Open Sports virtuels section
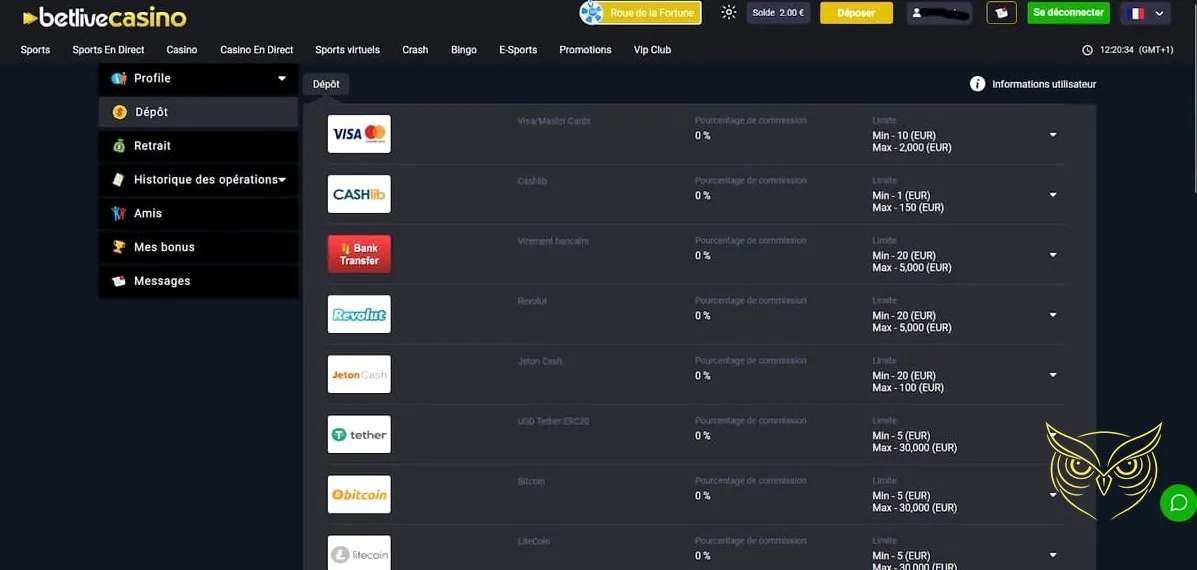 coord(347,50)
